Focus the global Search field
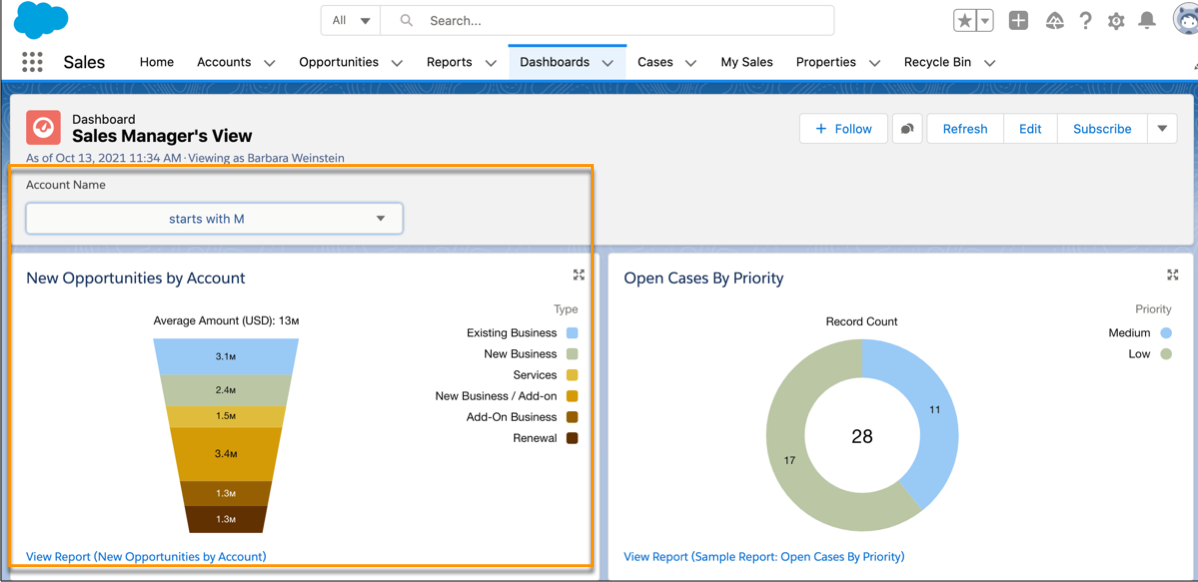The width and height of the screenshot is (1198, 582). coord(607,21)
